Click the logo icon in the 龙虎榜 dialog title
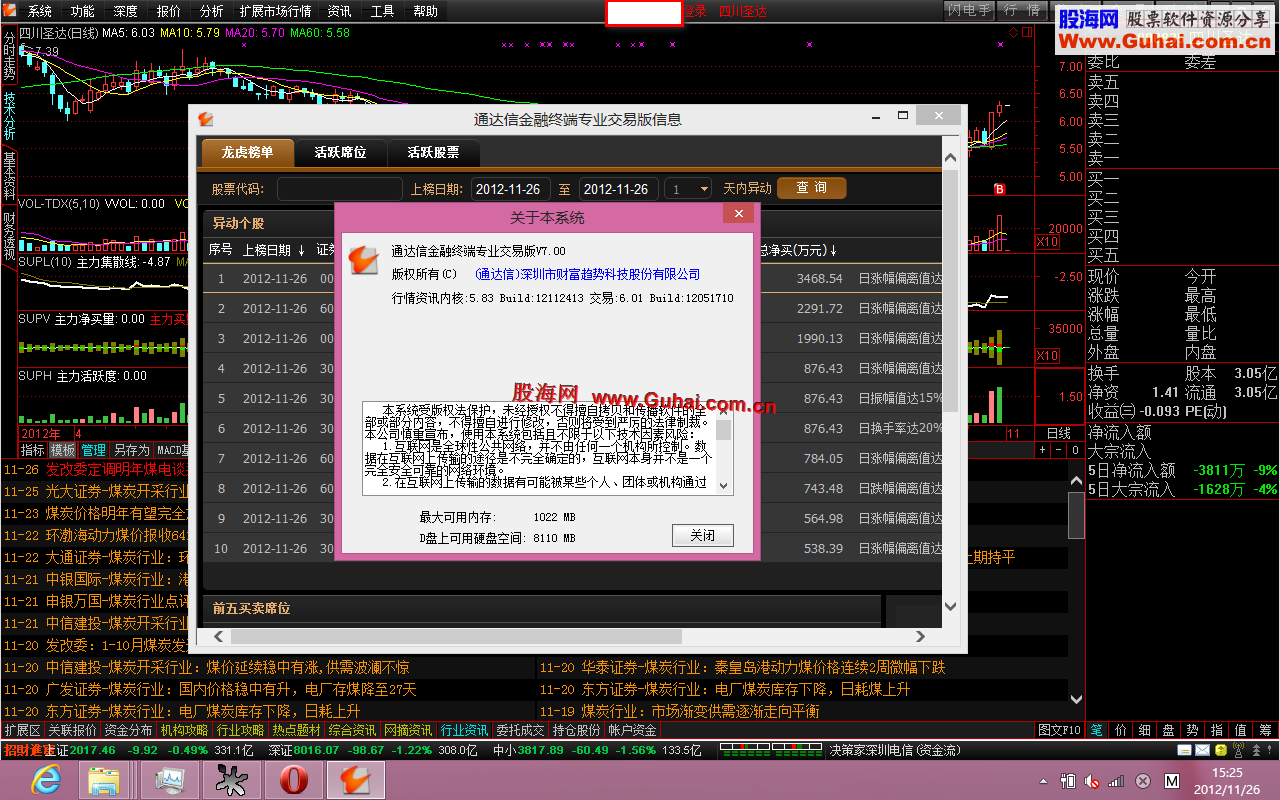The image size is (1280, 800). pos(206,118)
